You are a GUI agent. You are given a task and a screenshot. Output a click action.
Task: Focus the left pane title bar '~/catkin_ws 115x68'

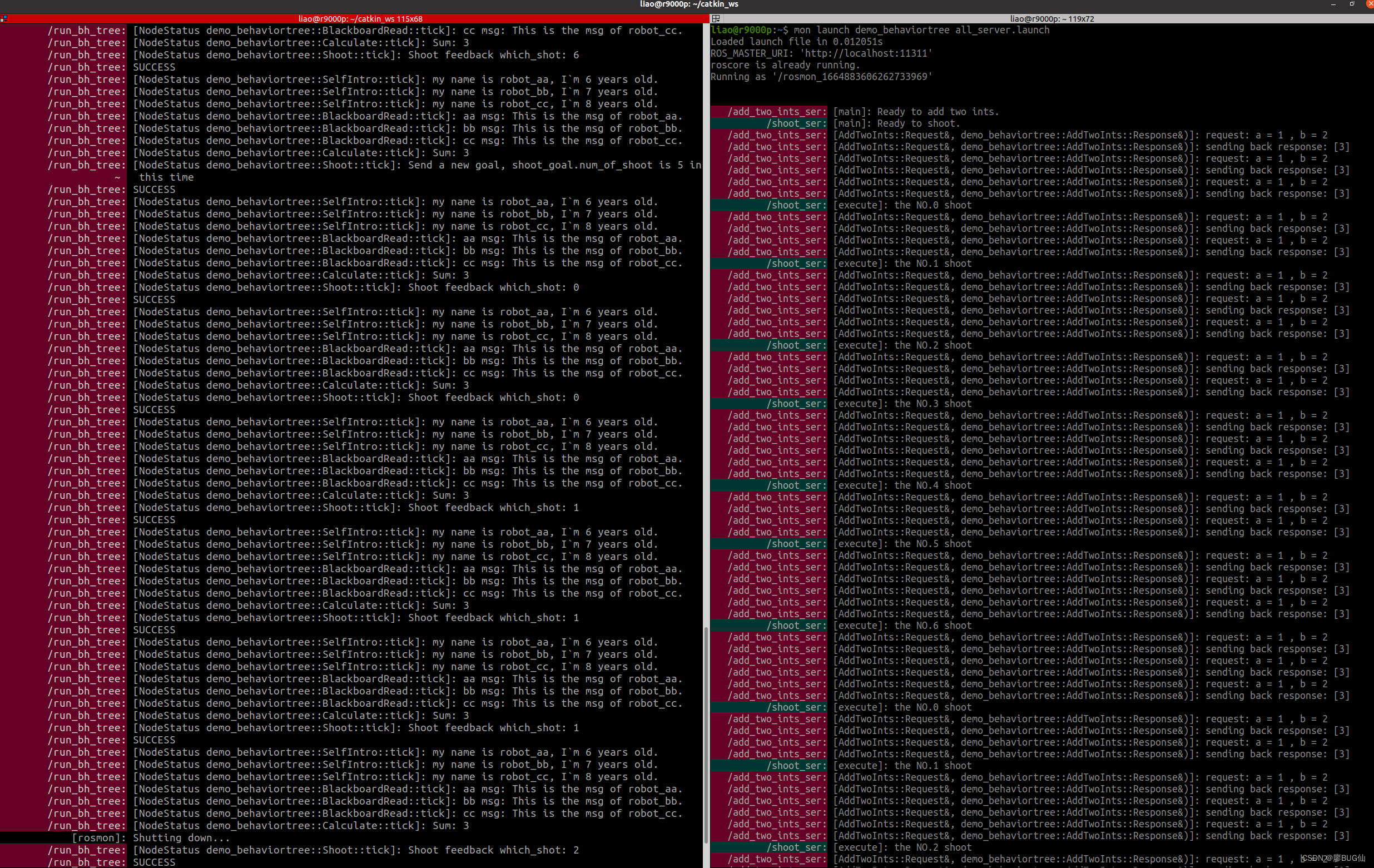(x=360, y=19)
